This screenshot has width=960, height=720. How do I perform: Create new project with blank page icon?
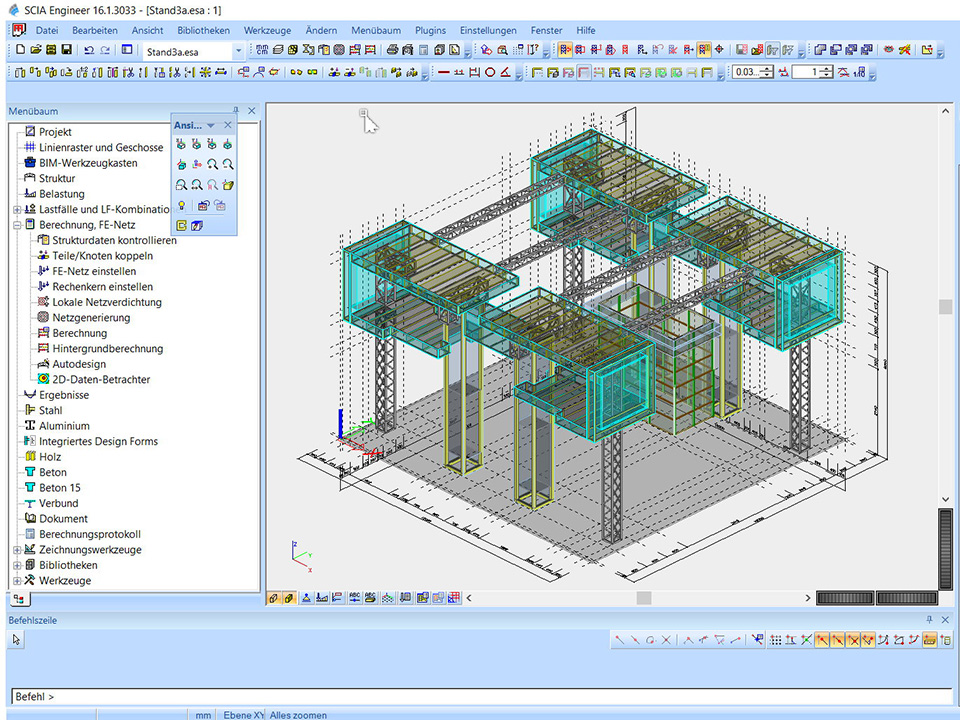(21, 50)
